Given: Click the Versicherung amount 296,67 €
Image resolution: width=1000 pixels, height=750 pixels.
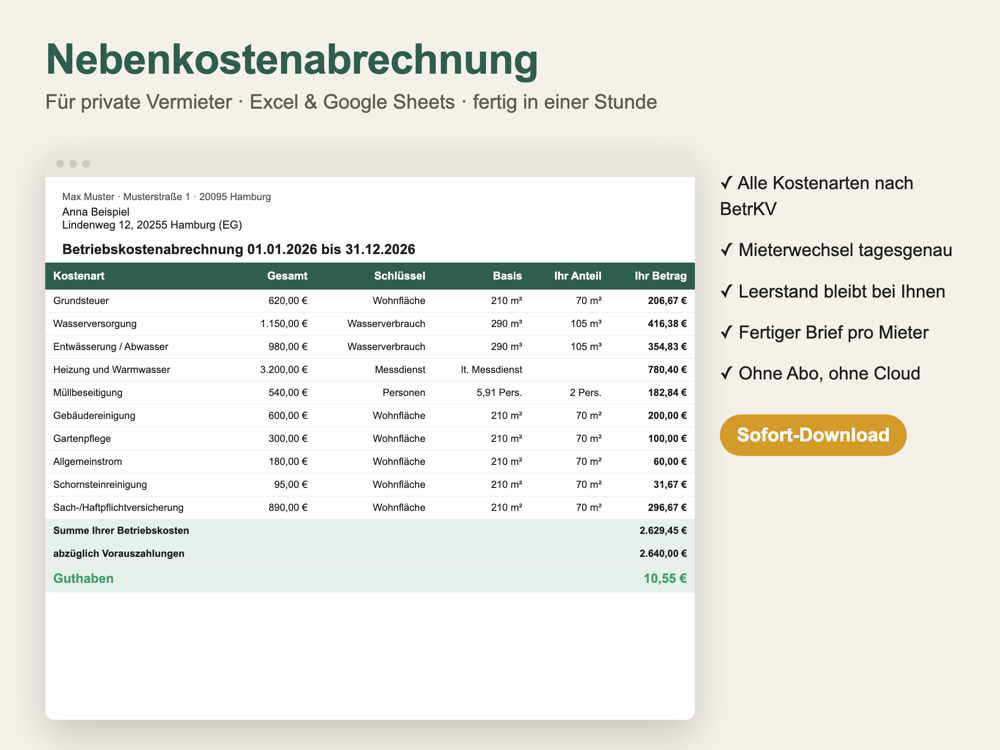Looking at the screenshot, I should coord(667,507).
